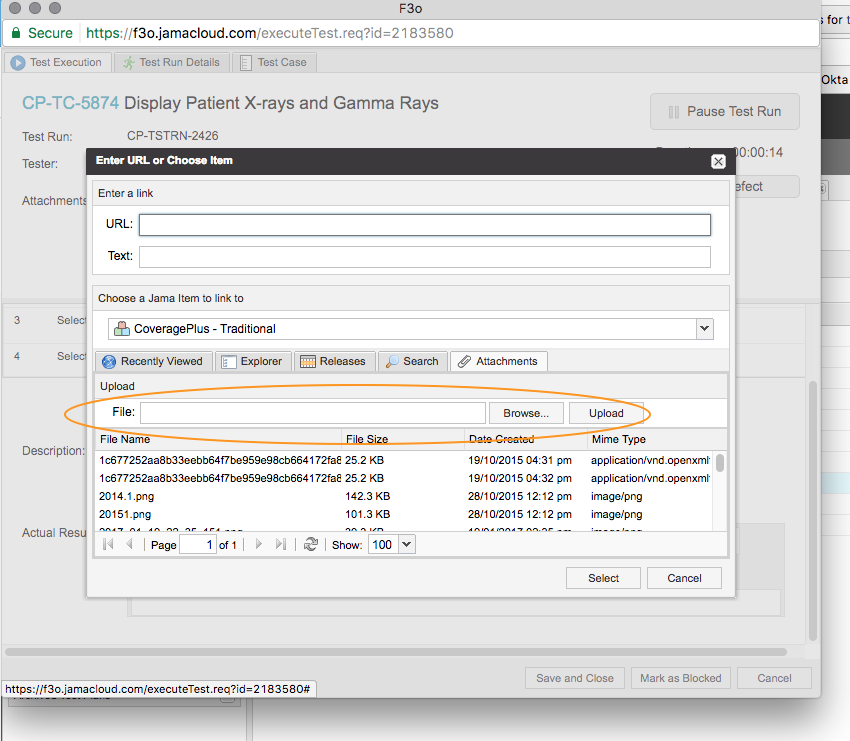The width and height of the screenshot is (850, 741).
Task: Switch to the Explorer tab
Action: click(x=253, y=362)
